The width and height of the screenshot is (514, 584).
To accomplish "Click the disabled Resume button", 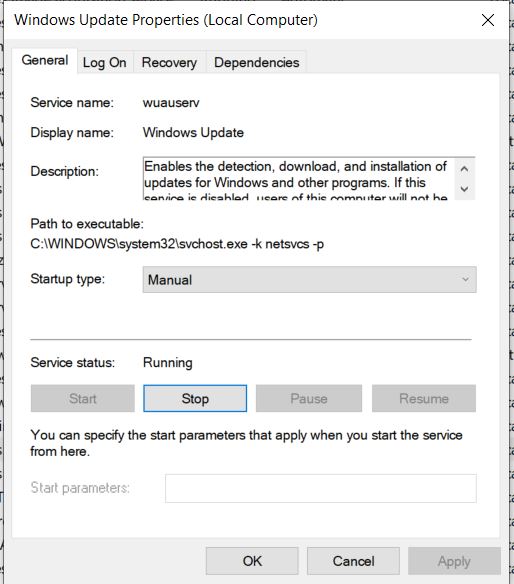I will [424, 399].
